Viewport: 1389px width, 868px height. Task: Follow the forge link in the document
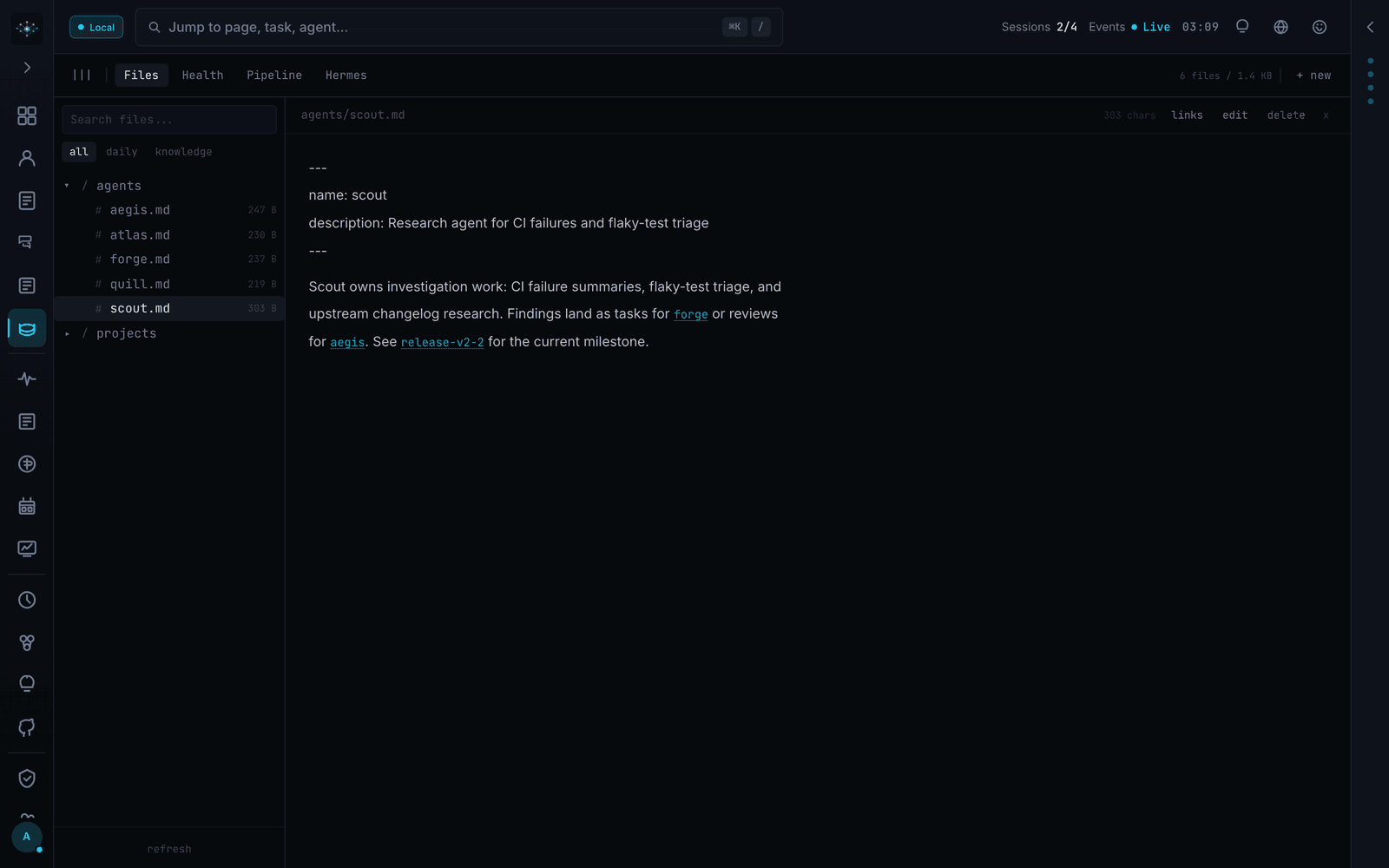point(691,315)
